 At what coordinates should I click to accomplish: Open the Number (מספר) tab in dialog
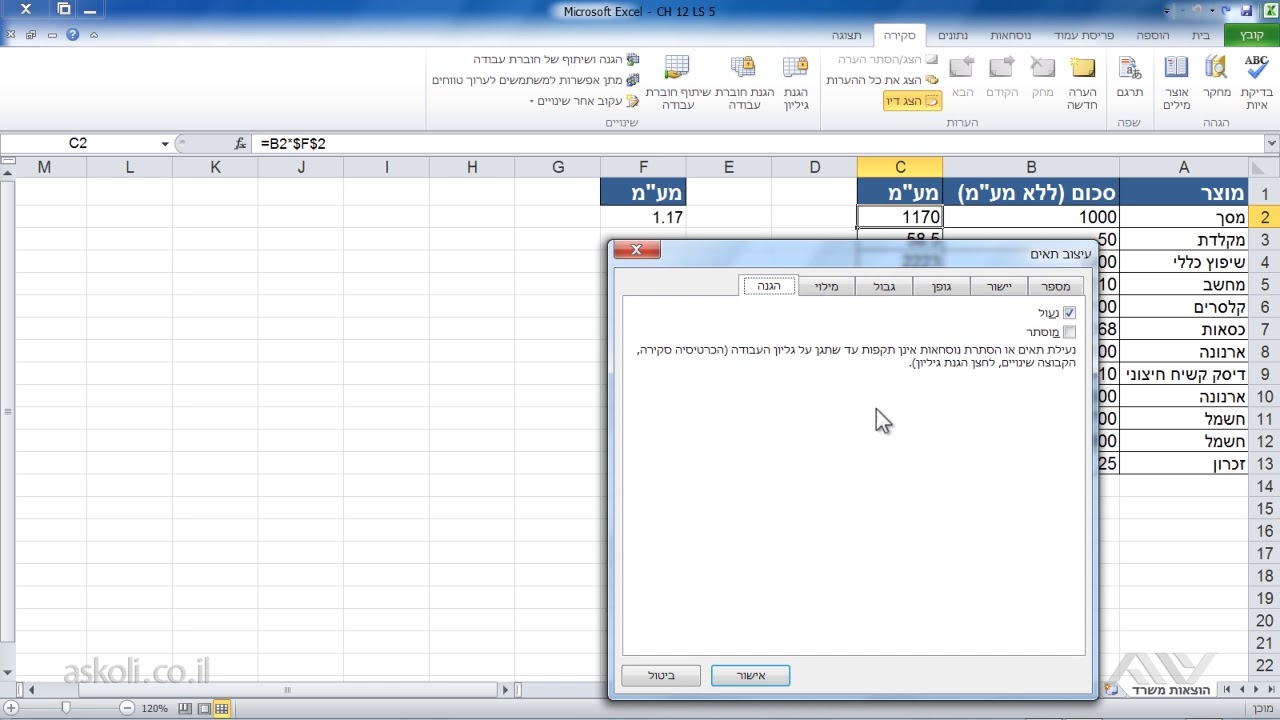click(1056, 287)
